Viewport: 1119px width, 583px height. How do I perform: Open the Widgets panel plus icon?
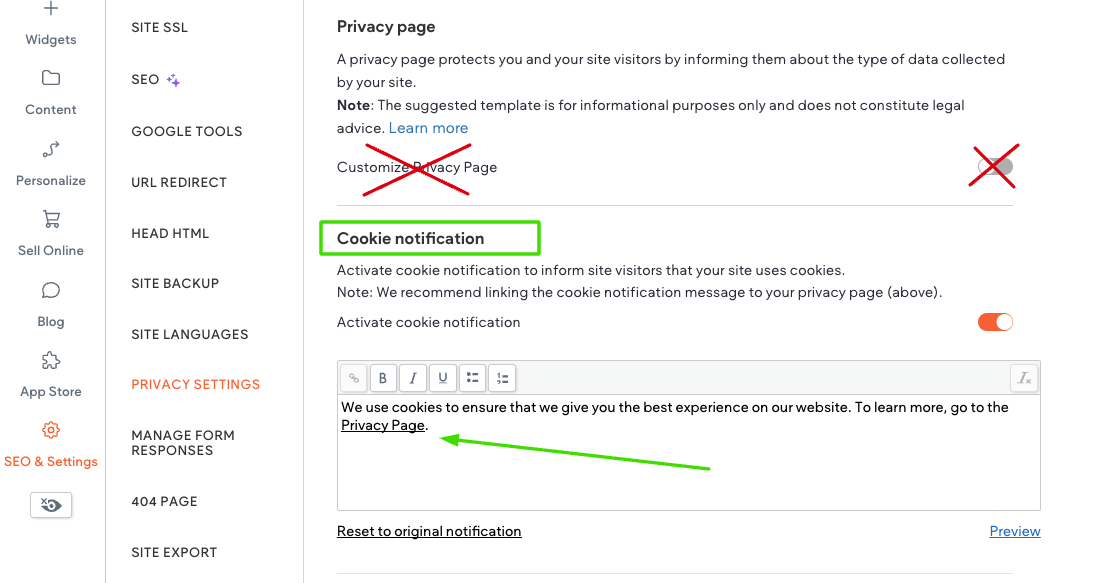point(51,9)
